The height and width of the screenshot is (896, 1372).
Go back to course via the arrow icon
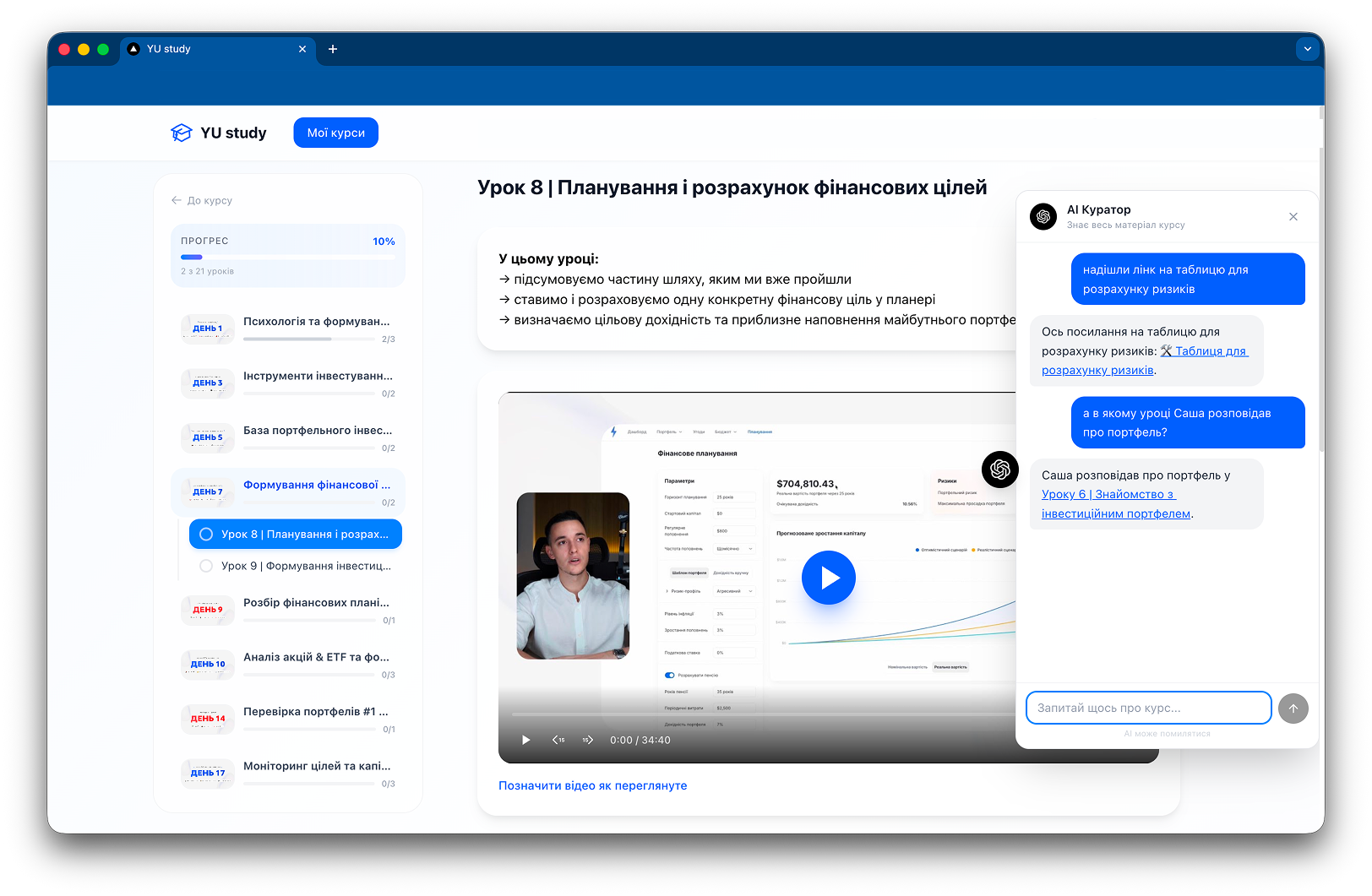click(x=175, y=200)
